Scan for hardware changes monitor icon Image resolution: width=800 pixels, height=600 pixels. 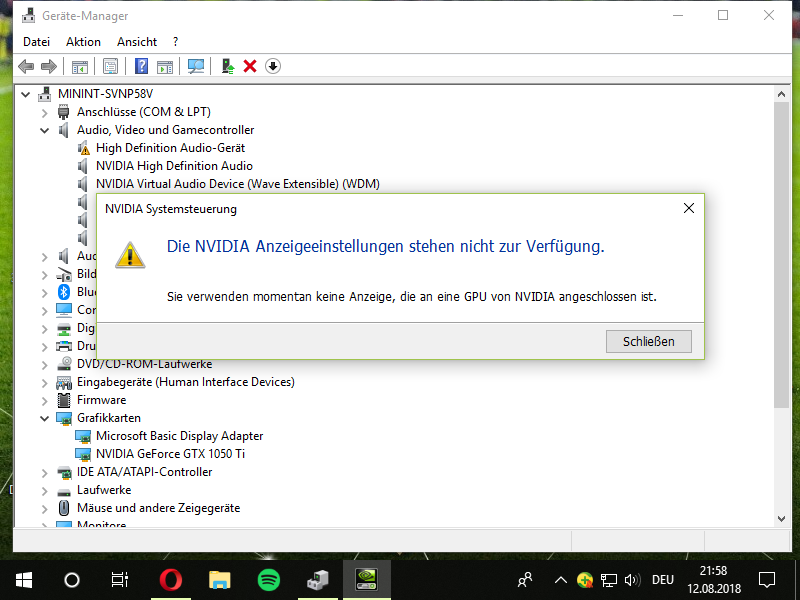click(195, 66)
